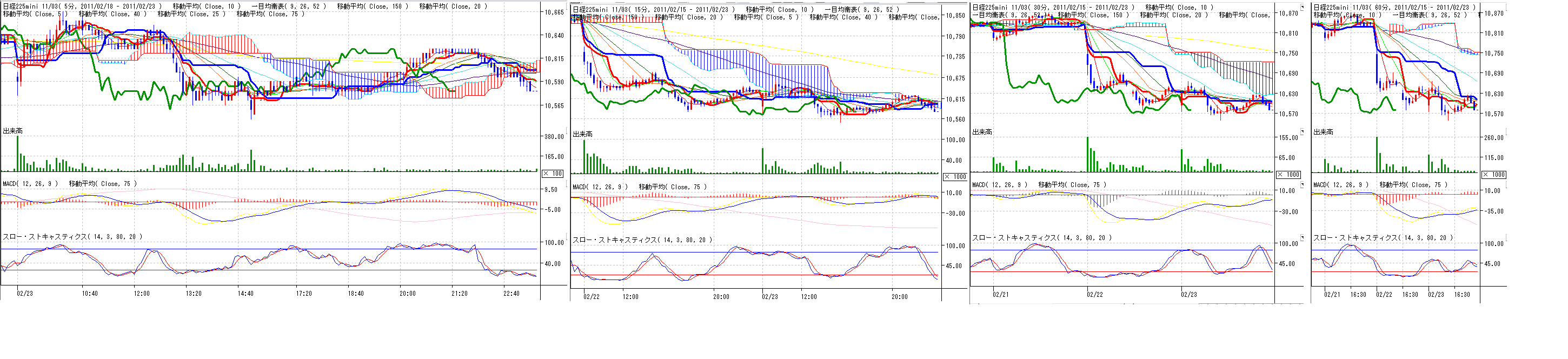
Task: Click the tallest volume bar on 30分 chart
Action: (x=1087, y=154)
